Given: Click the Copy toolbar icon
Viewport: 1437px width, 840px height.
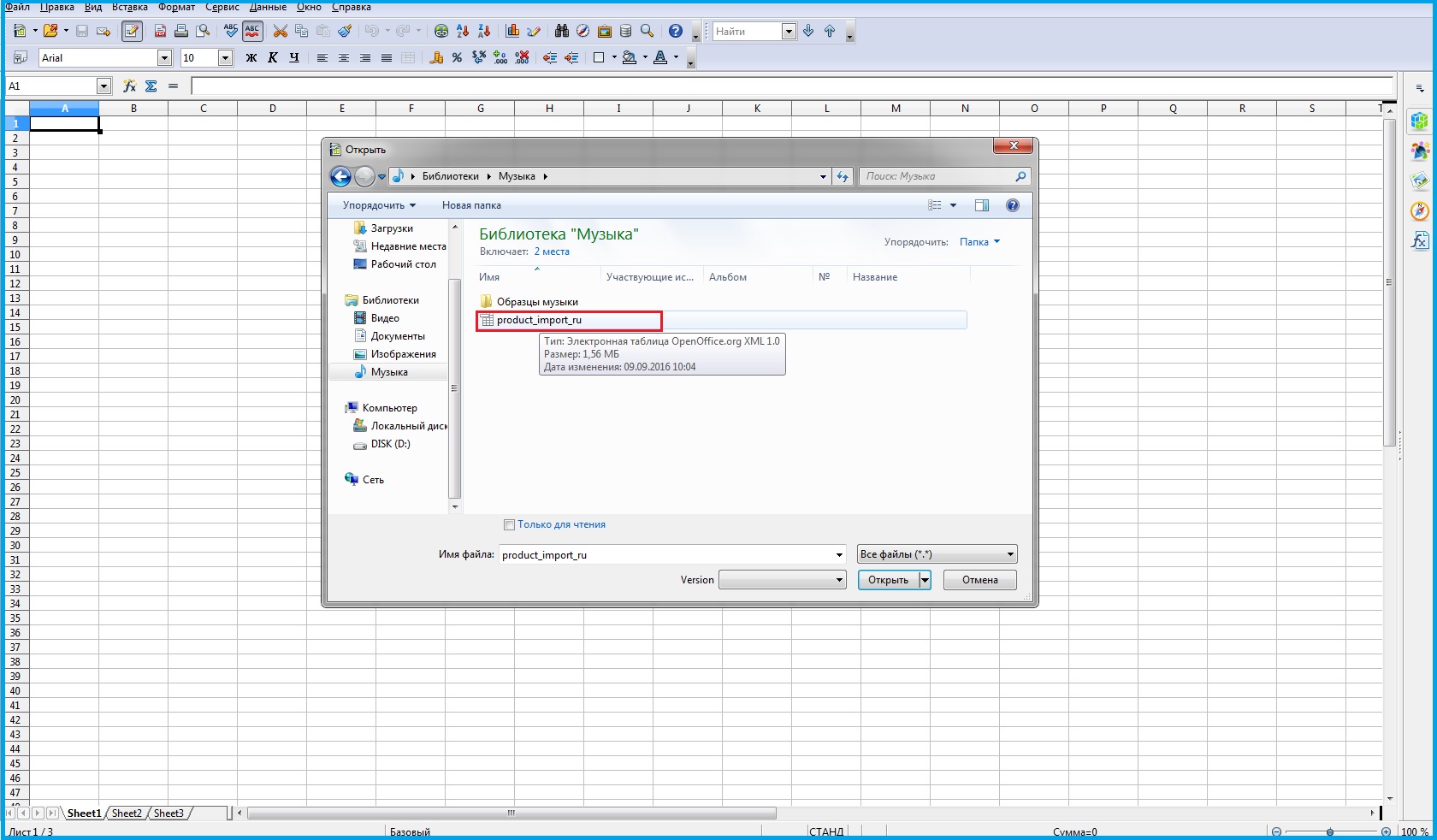Looking at the screenshot, I should coord(301,32).
